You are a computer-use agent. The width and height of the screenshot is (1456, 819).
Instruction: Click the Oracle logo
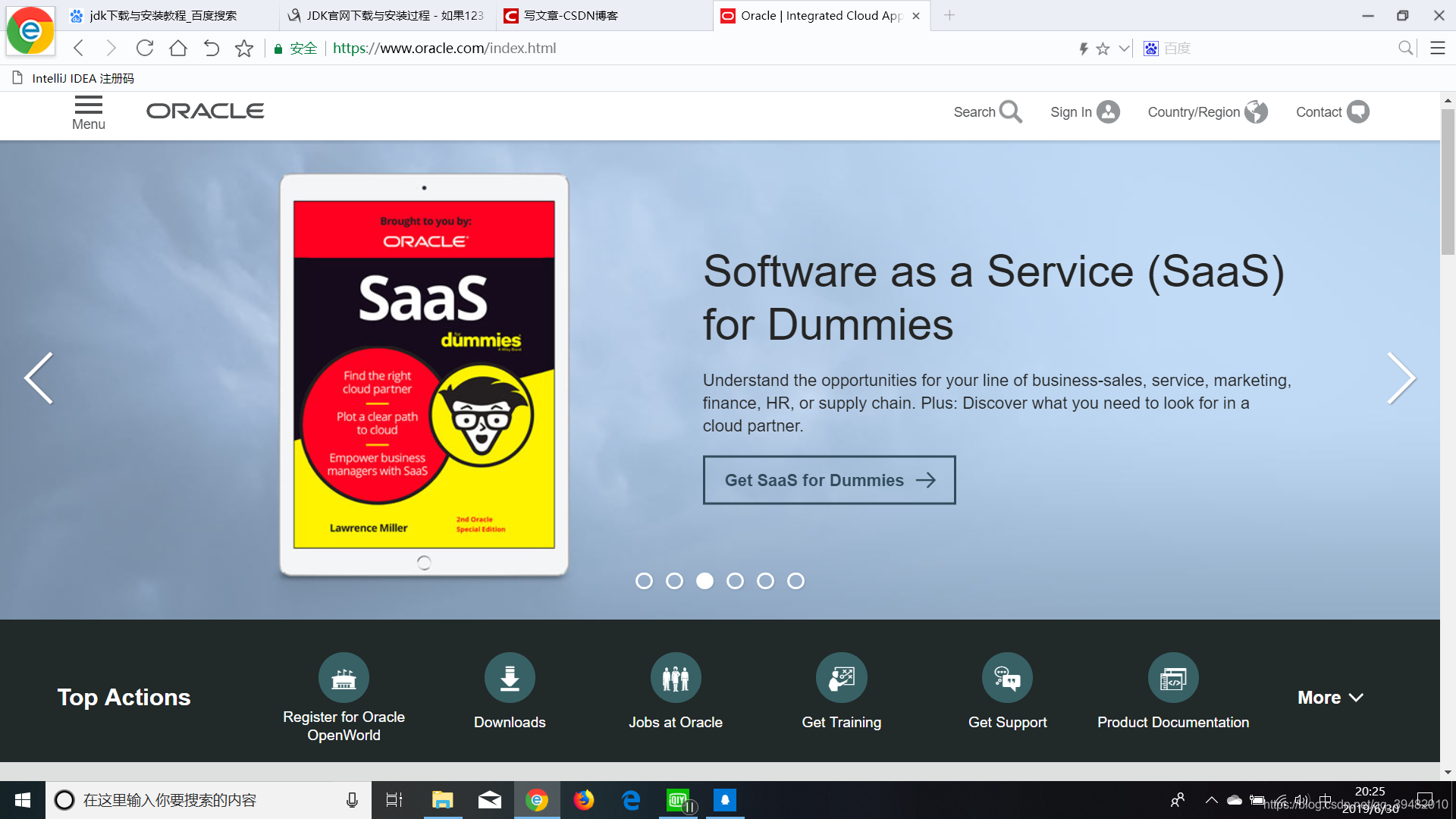click(x=205, y=111)
